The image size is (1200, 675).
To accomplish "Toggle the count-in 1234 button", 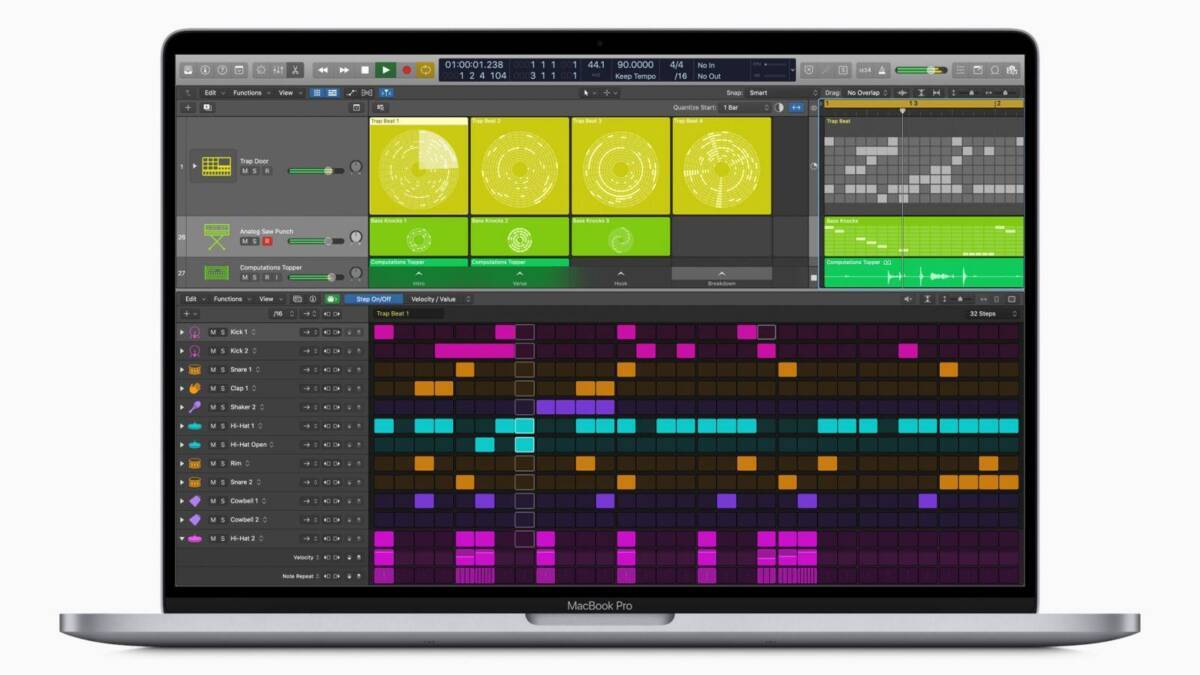I will [864, 70].
